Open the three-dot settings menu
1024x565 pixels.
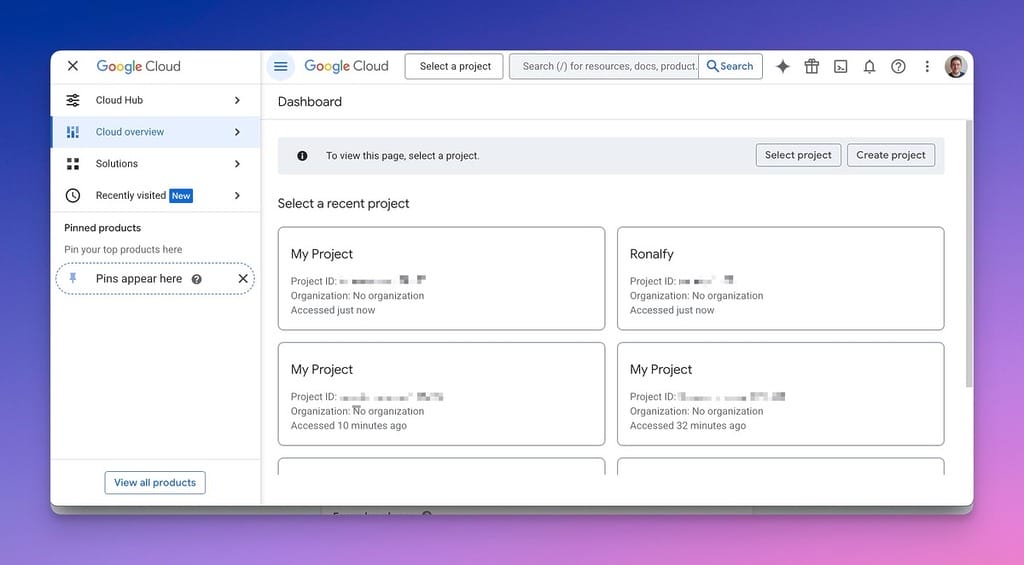coord(927,66)
